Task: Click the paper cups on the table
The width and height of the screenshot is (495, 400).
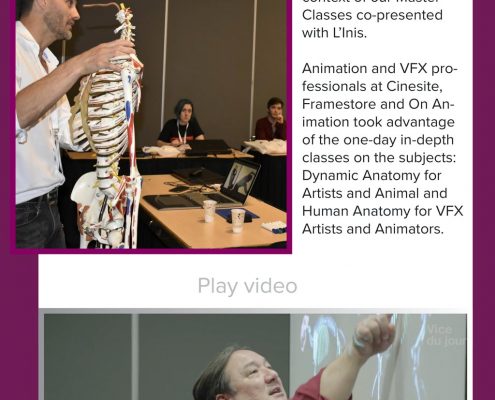Action: pyautogui.click(x=224, y=216)
